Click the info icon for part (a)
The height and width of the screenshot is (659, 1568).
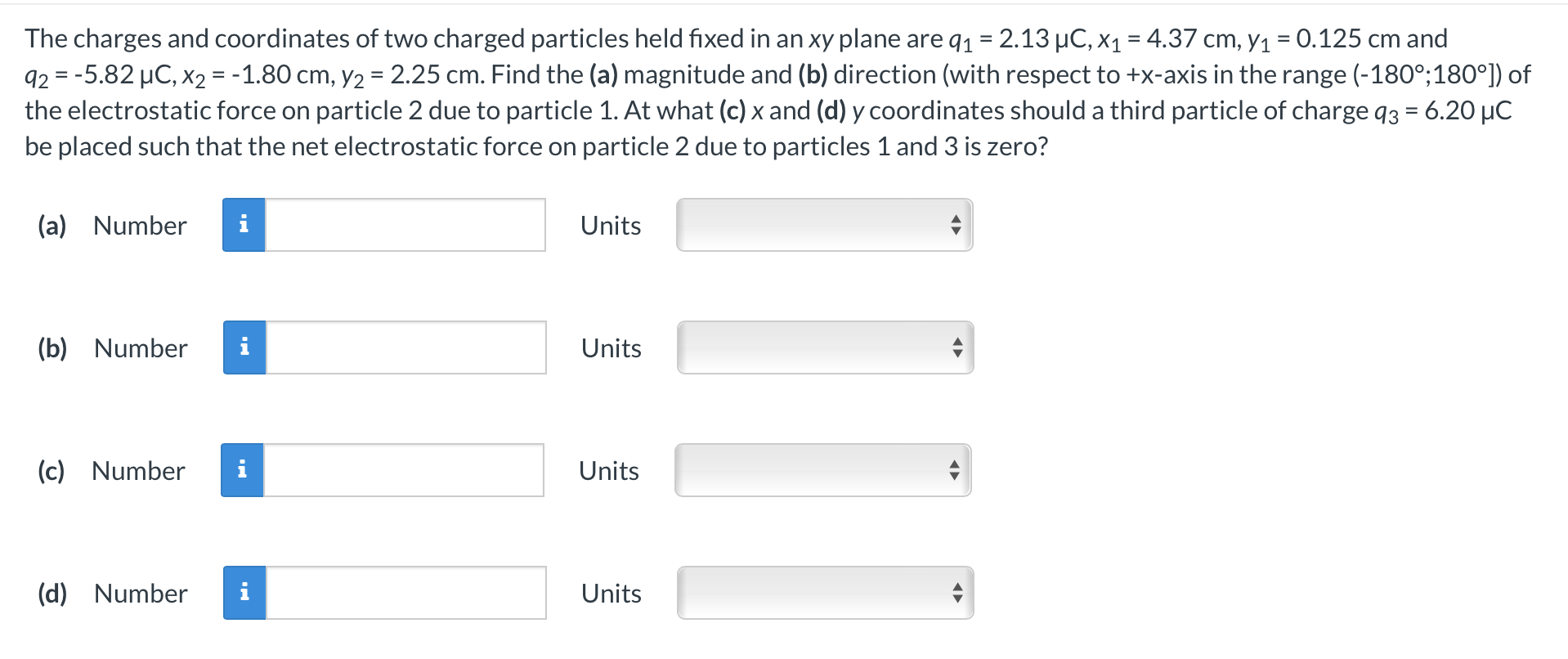tap(244, 225)
